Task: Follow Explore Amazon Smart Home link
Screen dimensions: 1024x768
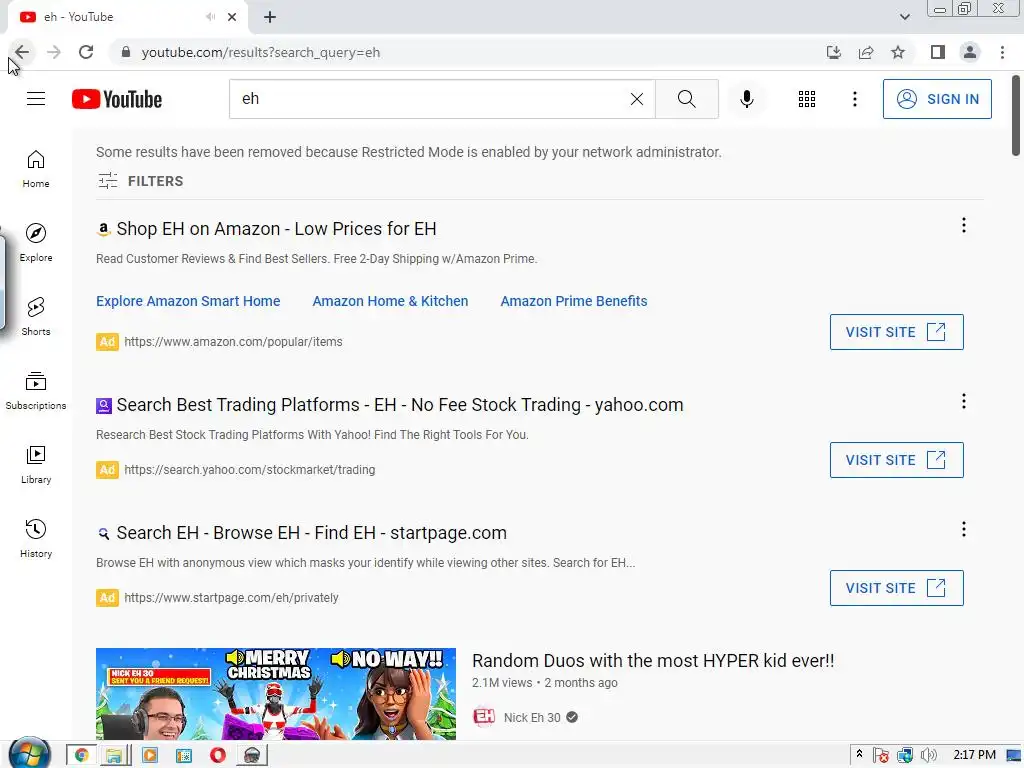Action: coord(188,301)
